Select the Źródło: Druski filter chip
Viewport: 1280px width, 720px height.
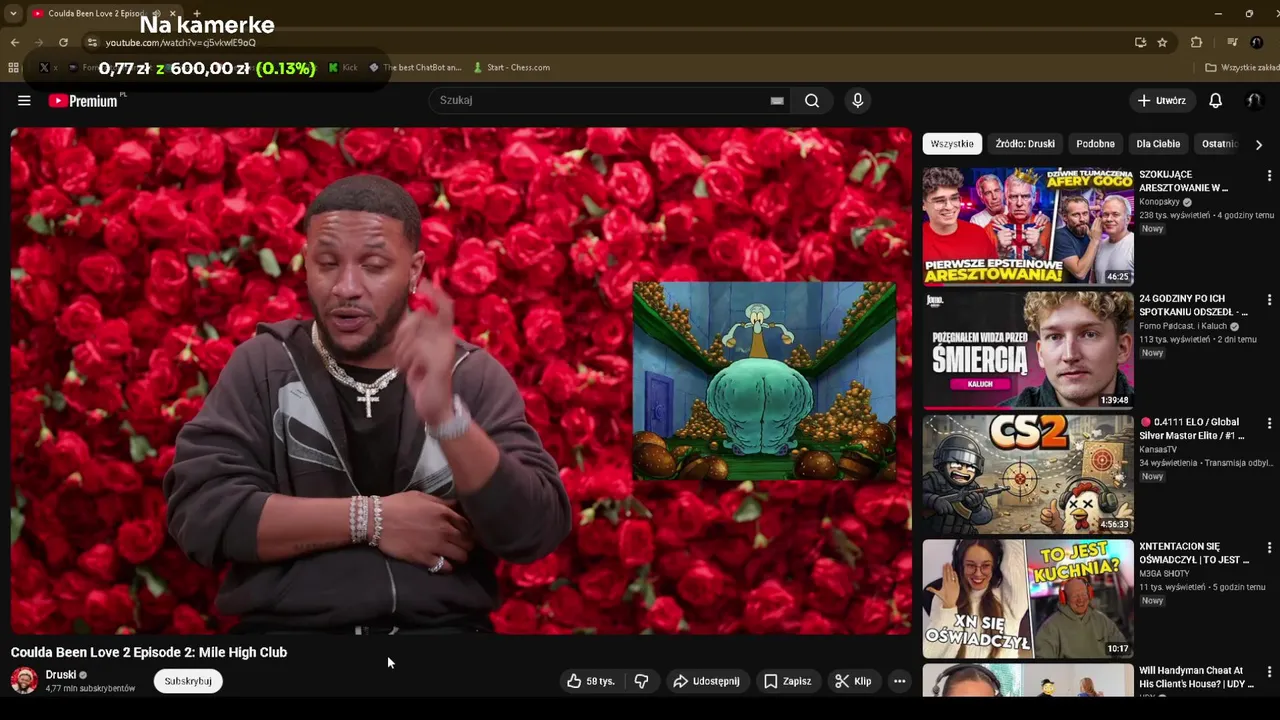point(1025,144)
